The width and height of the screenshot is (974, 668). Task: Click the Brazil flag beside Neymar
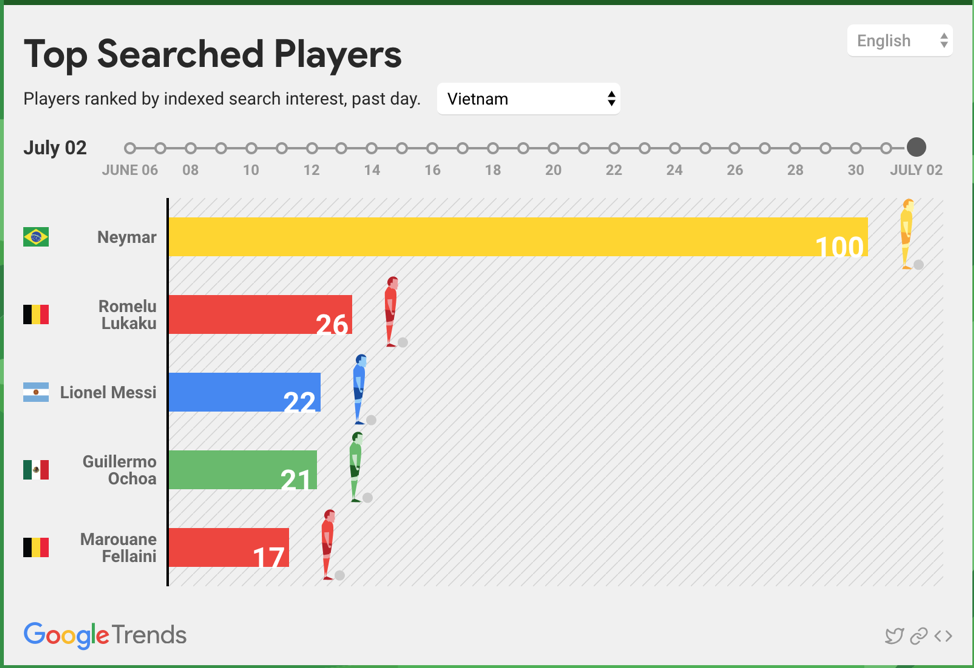click(x=36, y=237)
